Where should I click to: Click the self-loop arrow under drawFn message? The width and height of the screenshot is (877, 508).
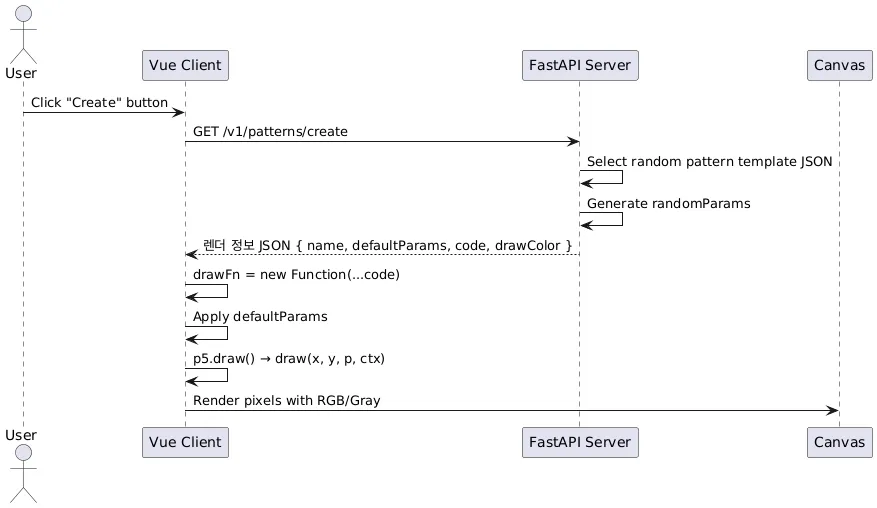tap(206, 291)
